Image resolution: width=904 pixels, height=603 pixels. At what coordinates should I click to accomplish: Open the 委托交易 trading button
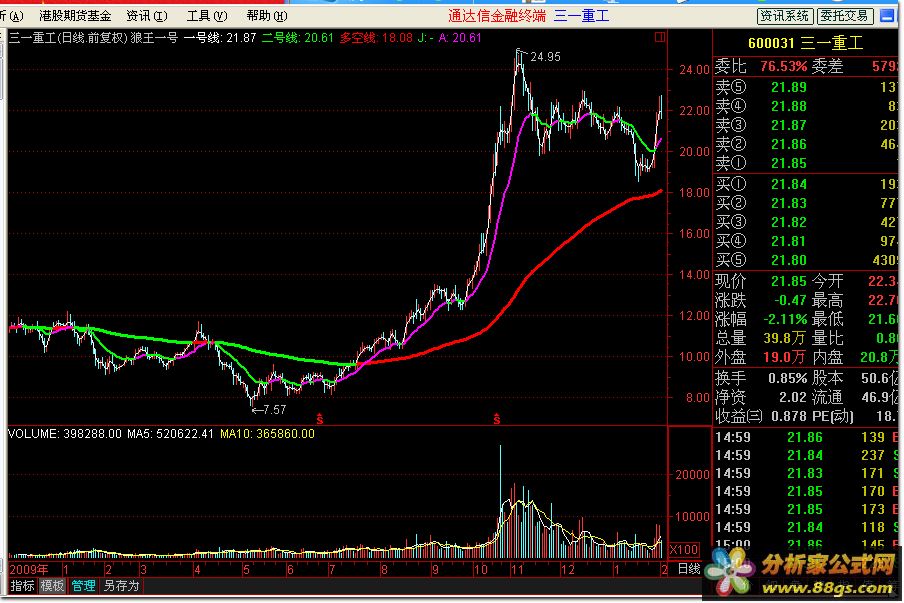845,16
